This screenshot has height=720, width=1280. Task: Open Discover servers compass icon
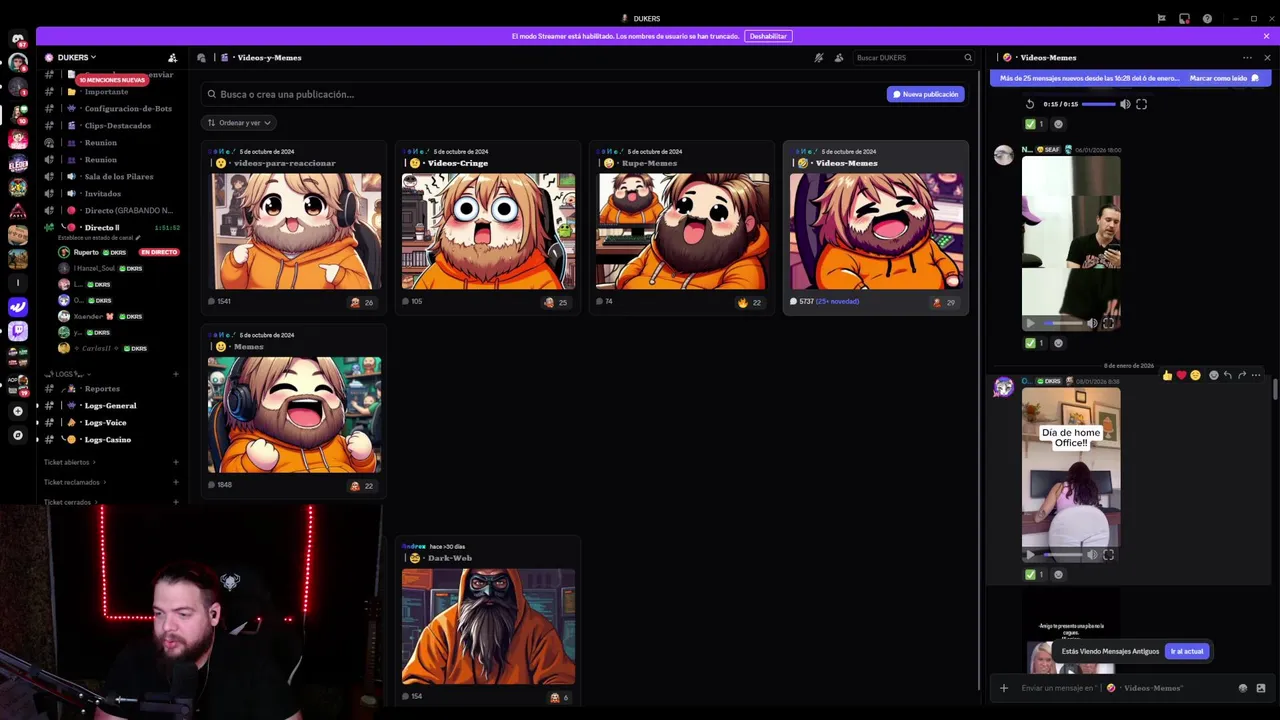(x=18, y=435)
